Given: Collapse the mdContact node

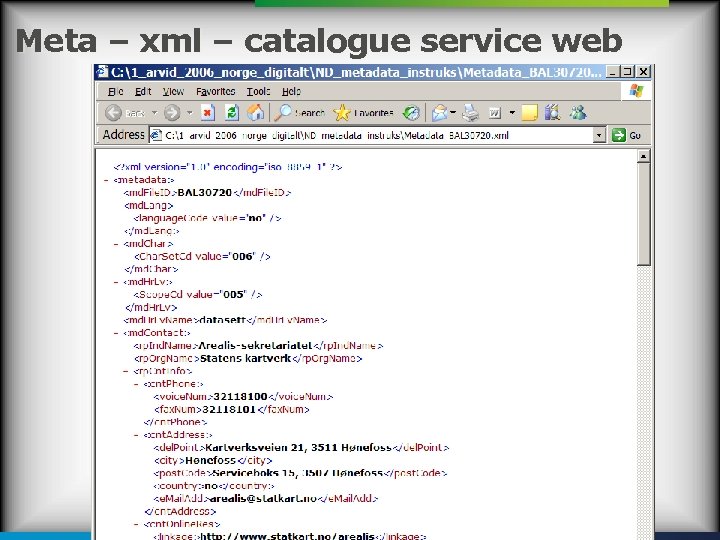Looking at the screenshot, I should pos(116,333).
